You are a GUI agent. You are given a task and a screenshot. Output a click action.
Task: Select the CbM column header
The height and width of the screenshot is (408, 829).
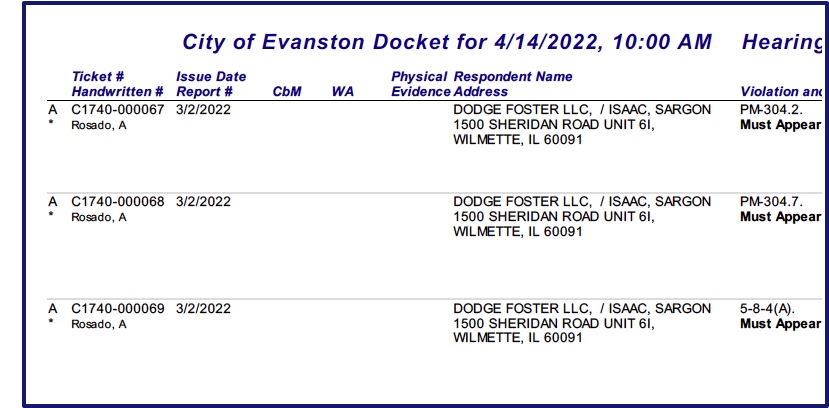287,92
